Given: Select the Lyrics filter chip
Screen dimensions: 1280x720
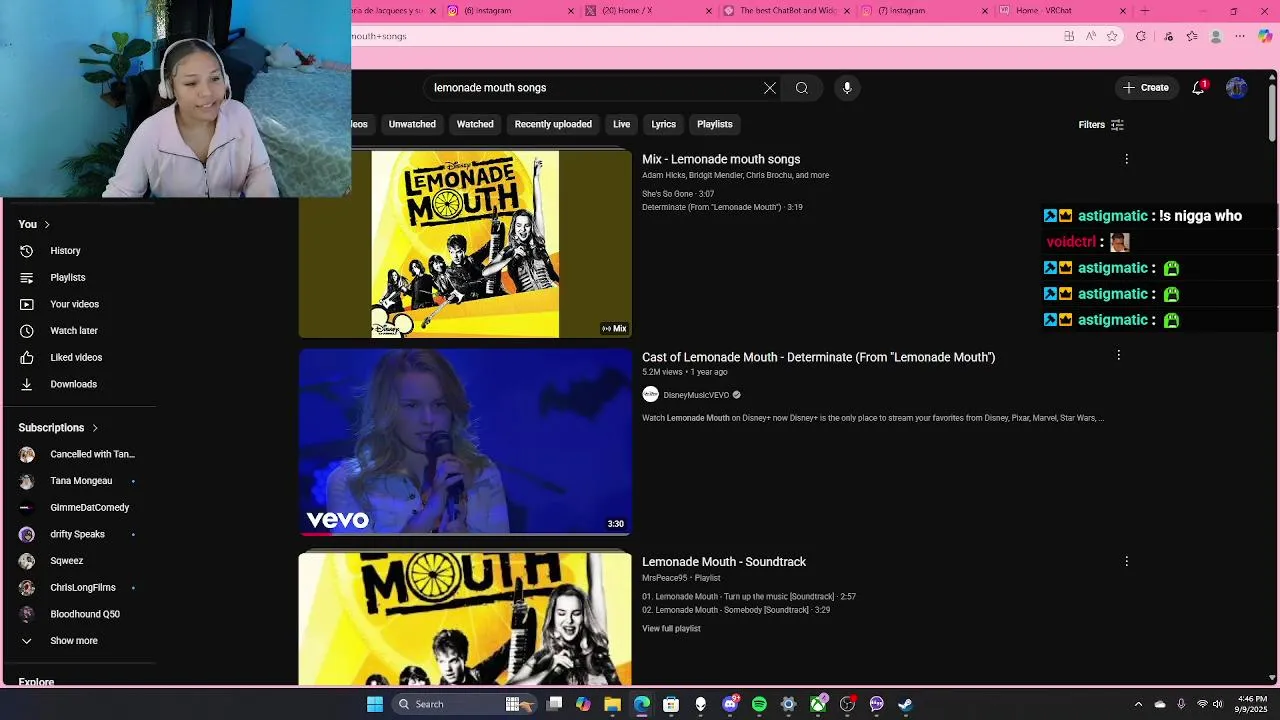Looking at the screenshot, I should point(664,124).
